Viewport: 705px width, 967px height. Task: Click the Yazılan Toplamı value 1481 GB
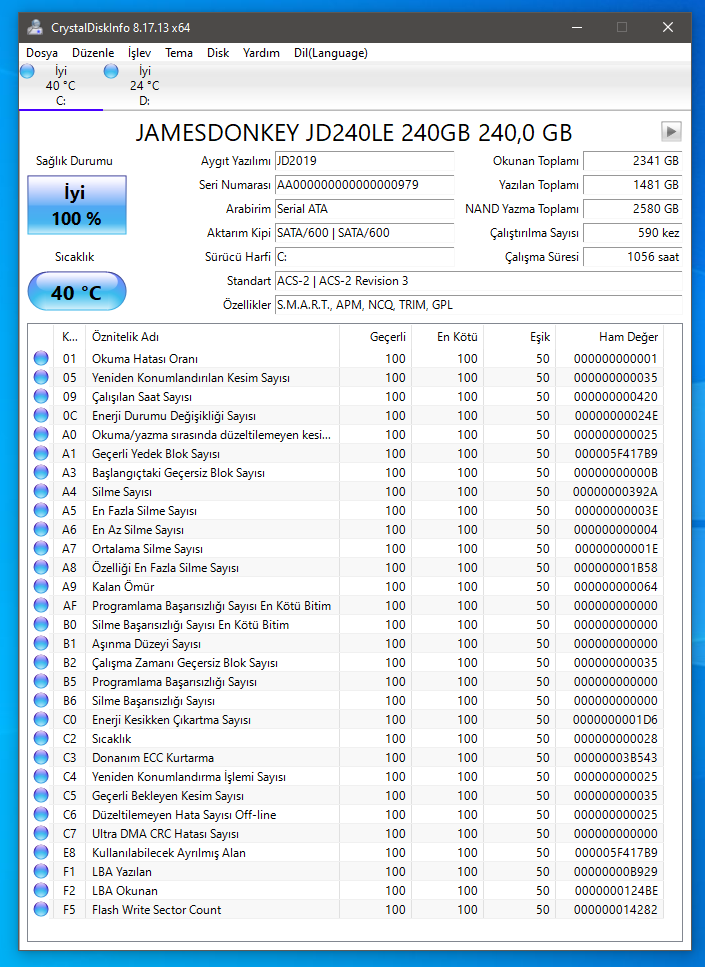pyautogui.click(x=632, y=185)
